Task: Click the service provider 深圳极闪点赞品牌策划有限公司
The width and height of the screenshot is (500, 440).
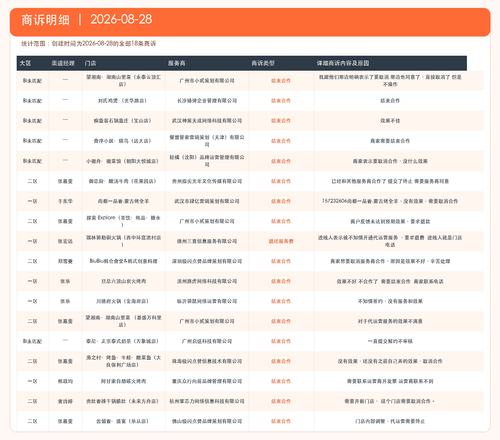Action: [x=207, y=261]
